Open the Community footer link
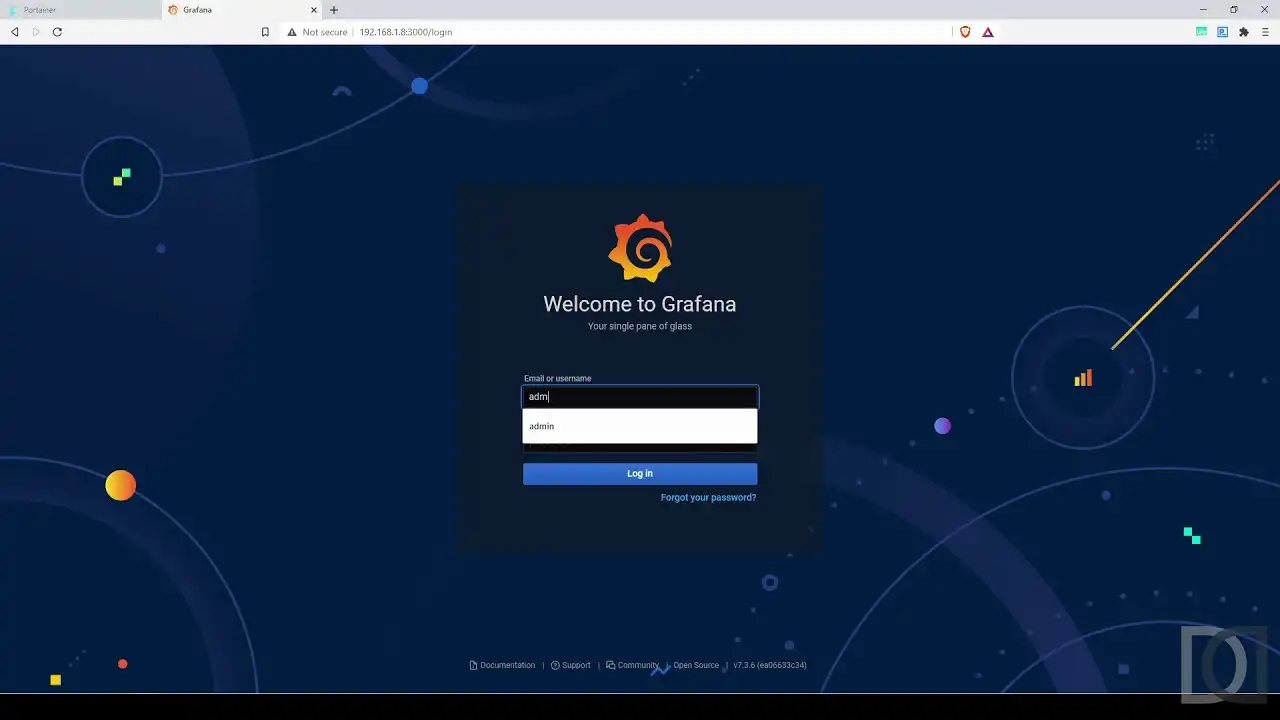The height and width of the screenshot is (720, 1280). pos(632,665)
